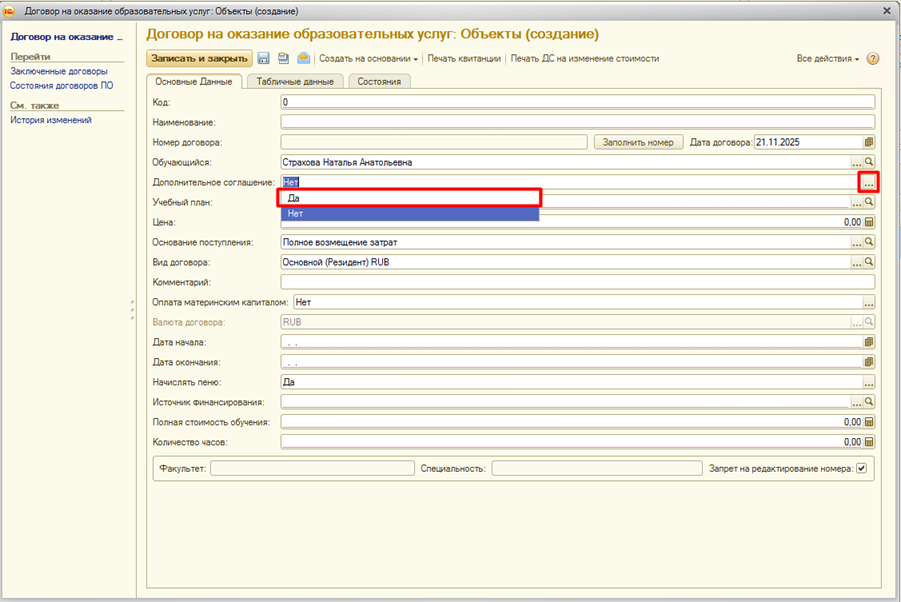
Task: Click the help question mark icon
Action: click(873, 59)
